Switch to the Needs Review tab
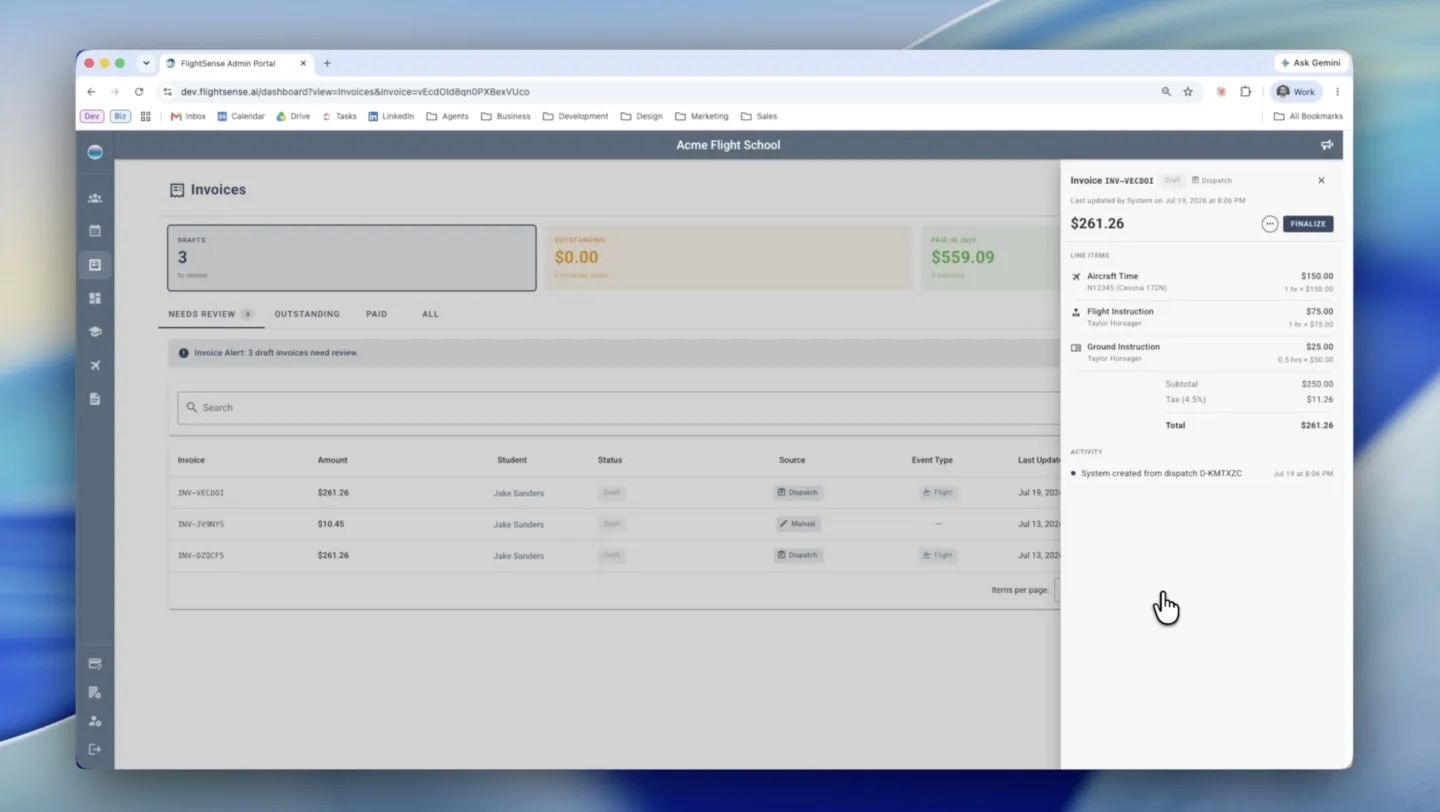Image resolution: width=1440 pixels, height=812 pixels. click(211, 314)
